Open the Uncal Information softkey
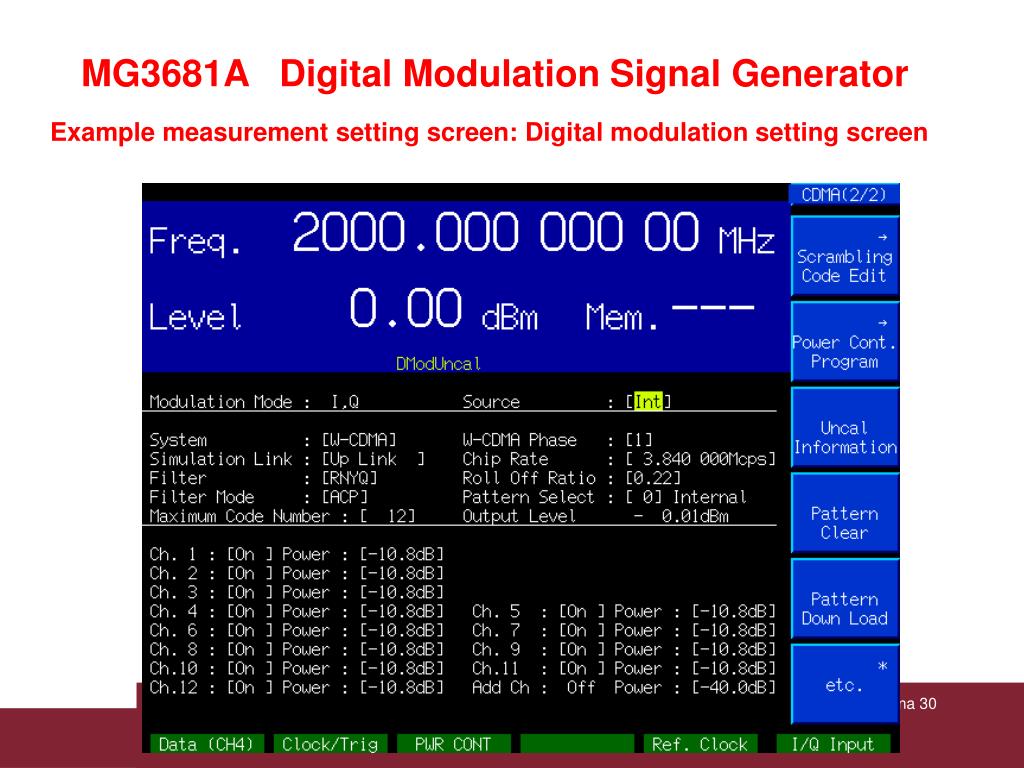 point(844,428)
